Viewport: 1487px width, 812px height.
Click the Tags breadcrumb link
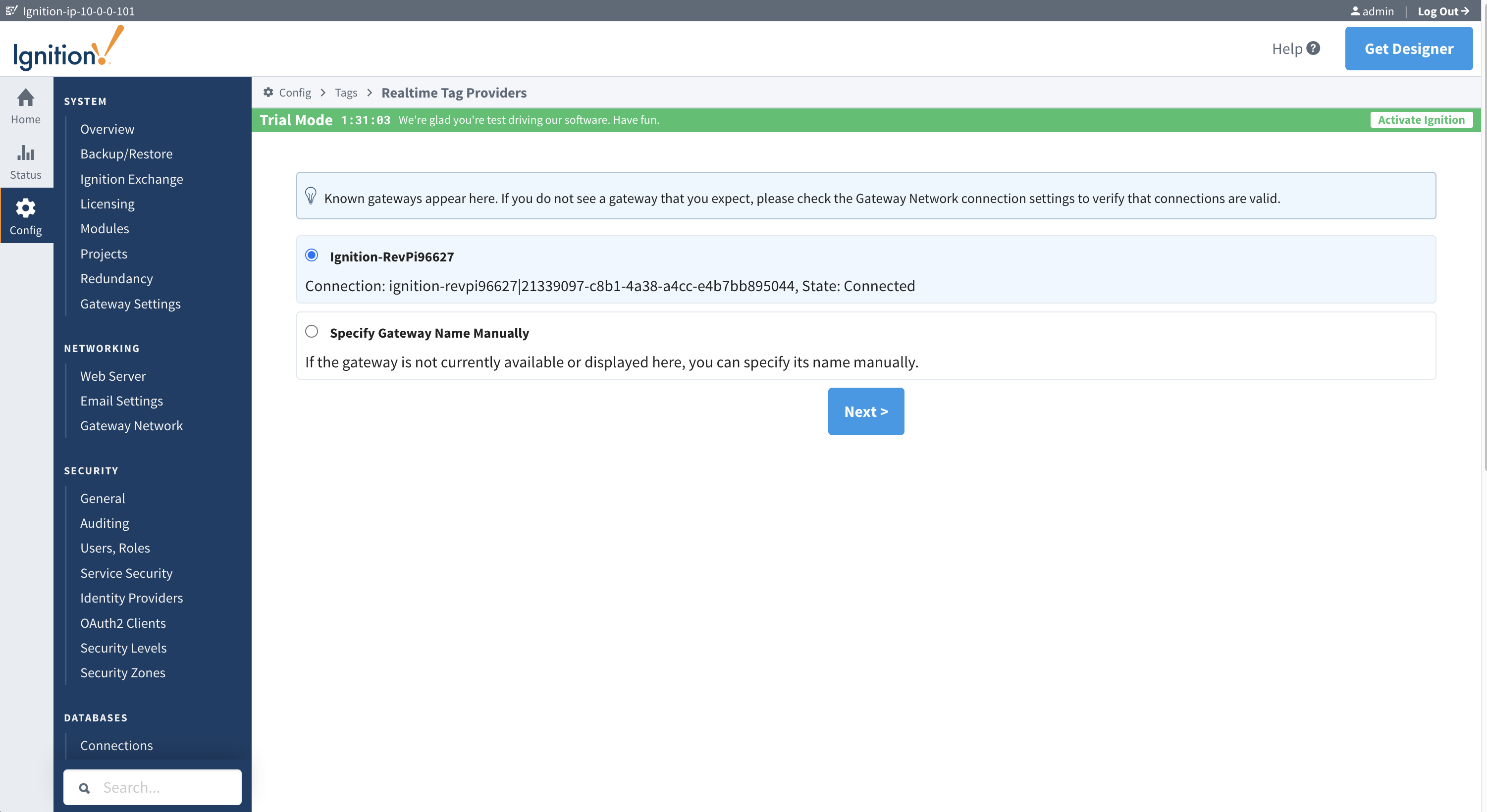(346, 93)
